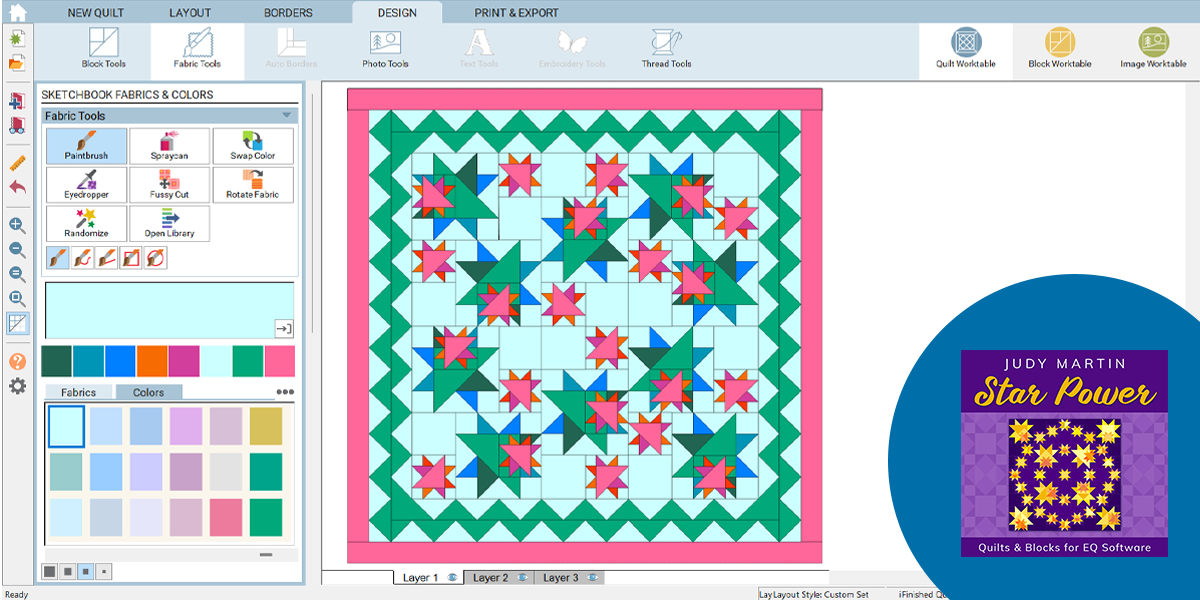Undo the last action with red arrow

click(17, 187)
